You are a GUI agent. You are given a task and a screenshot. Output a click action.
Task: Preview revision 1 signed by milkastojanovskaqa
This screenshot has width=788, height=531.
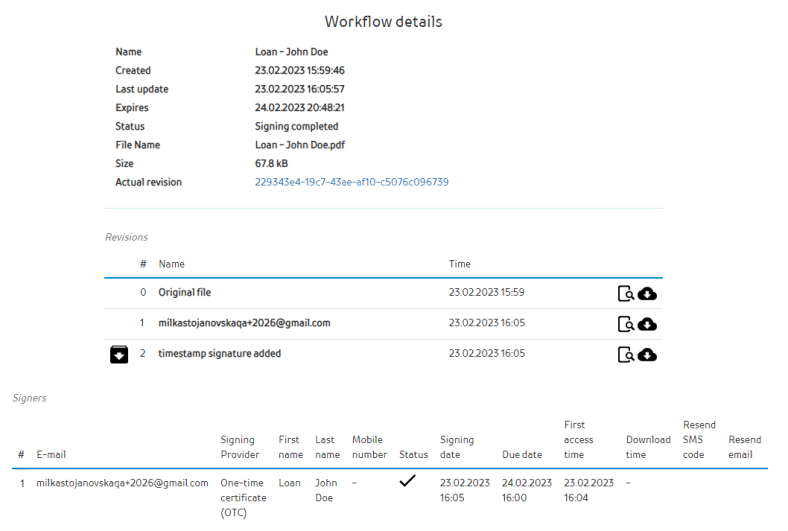point(625,324)
